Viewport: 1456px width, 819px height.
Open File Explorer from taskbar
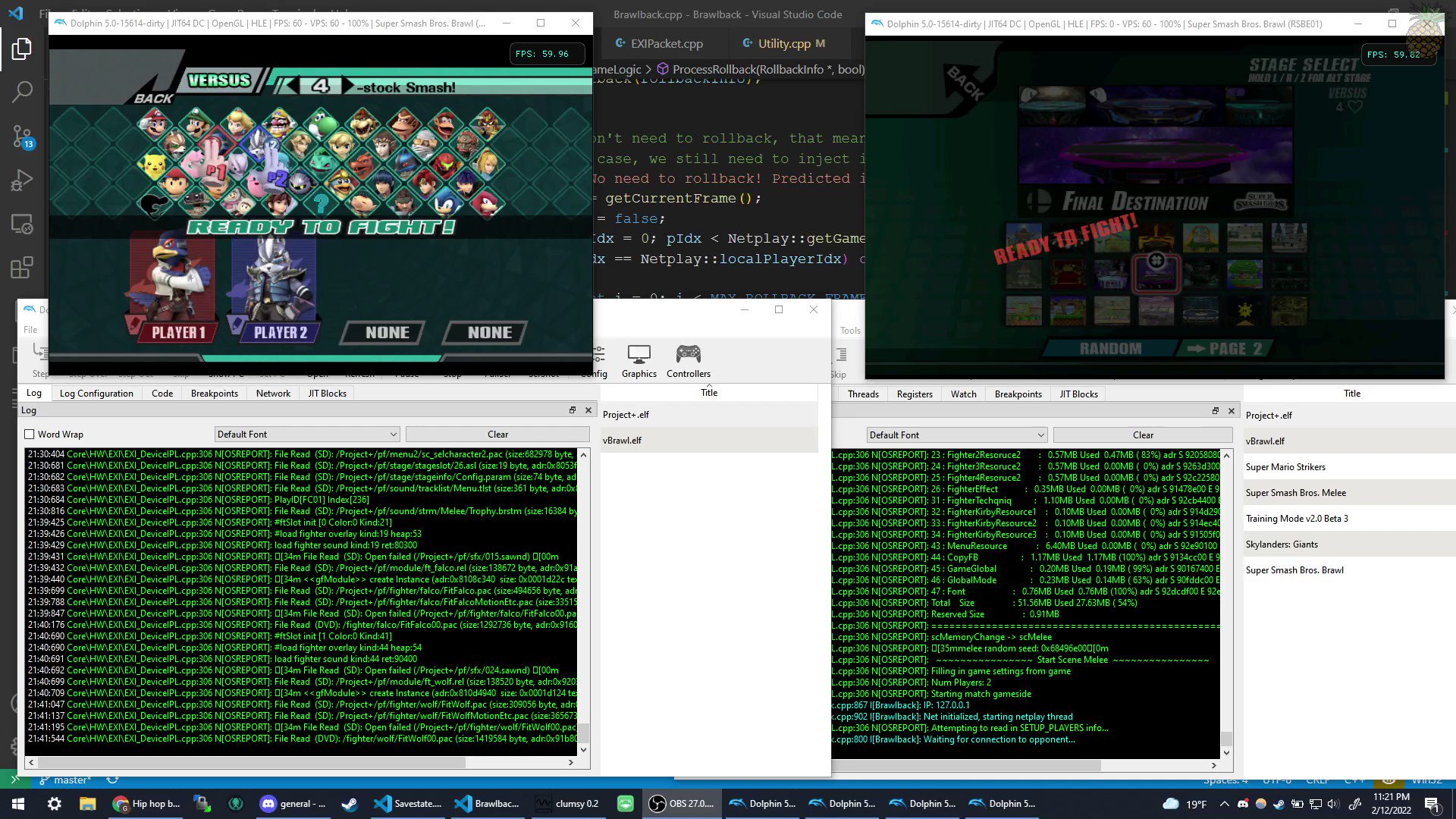88,804
